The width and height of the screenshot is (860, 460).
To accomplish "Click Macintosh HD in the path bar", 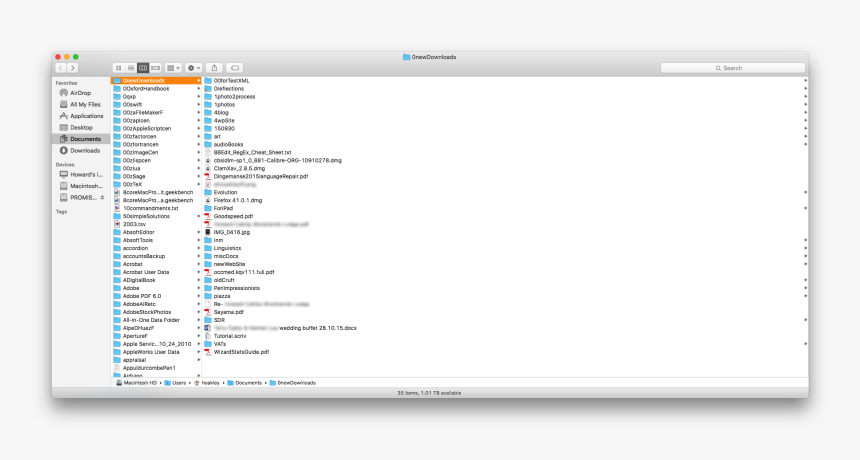I will tap(137, 383).
